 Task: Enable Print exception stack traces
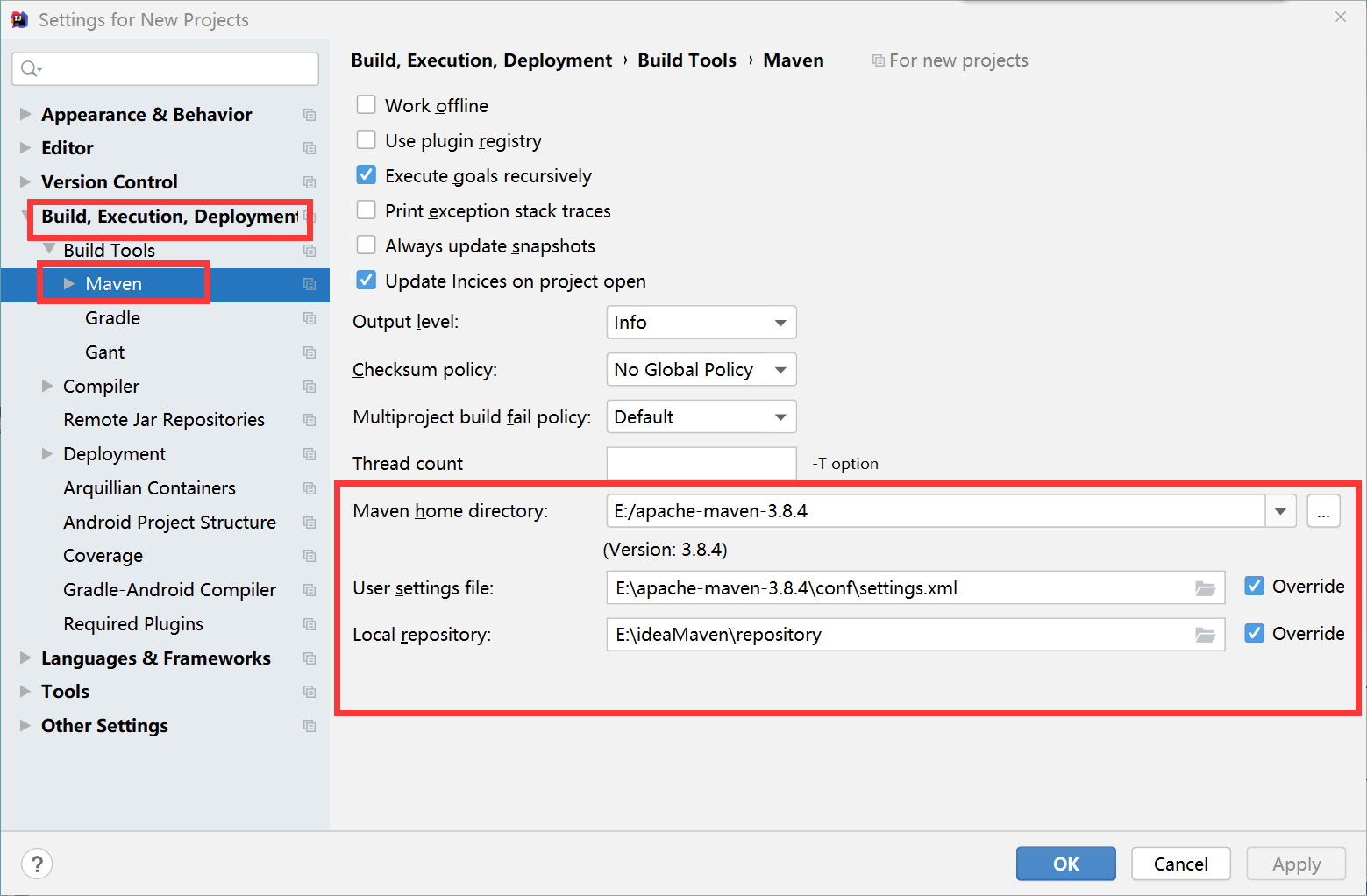pos(367,210)
